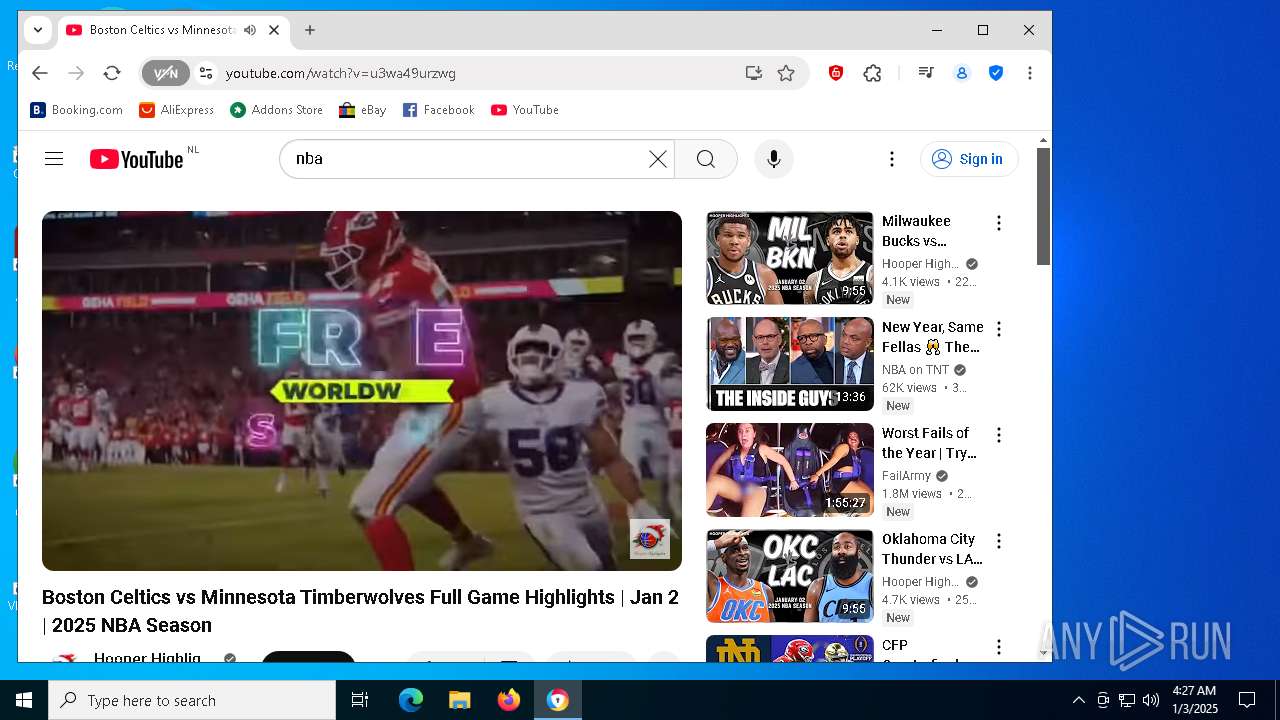Open the browser profile avatar
Screen dimensions: 1280x720
(961, 73)
